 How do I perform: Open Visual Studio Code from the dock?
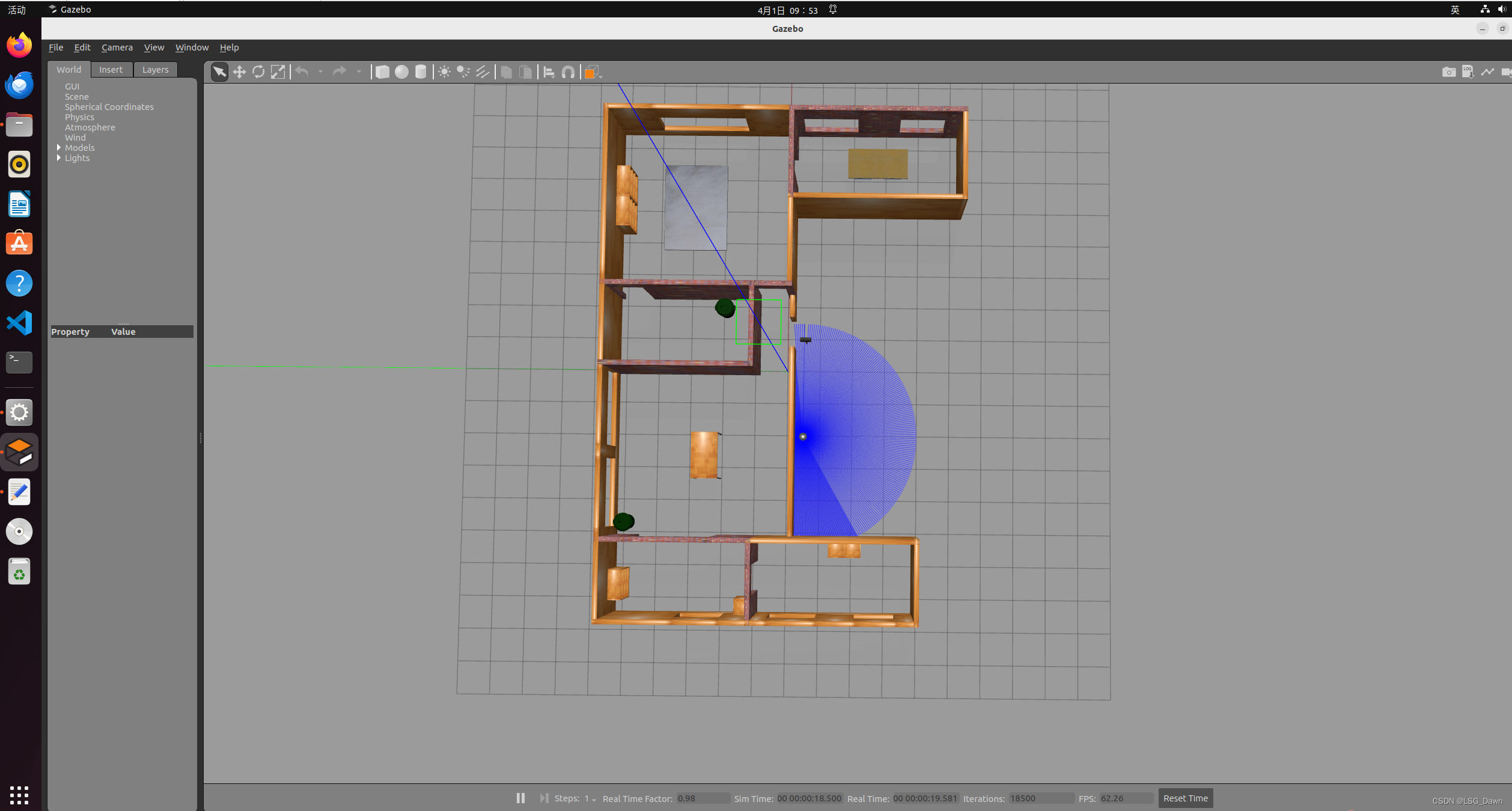(x=19, y=323)
